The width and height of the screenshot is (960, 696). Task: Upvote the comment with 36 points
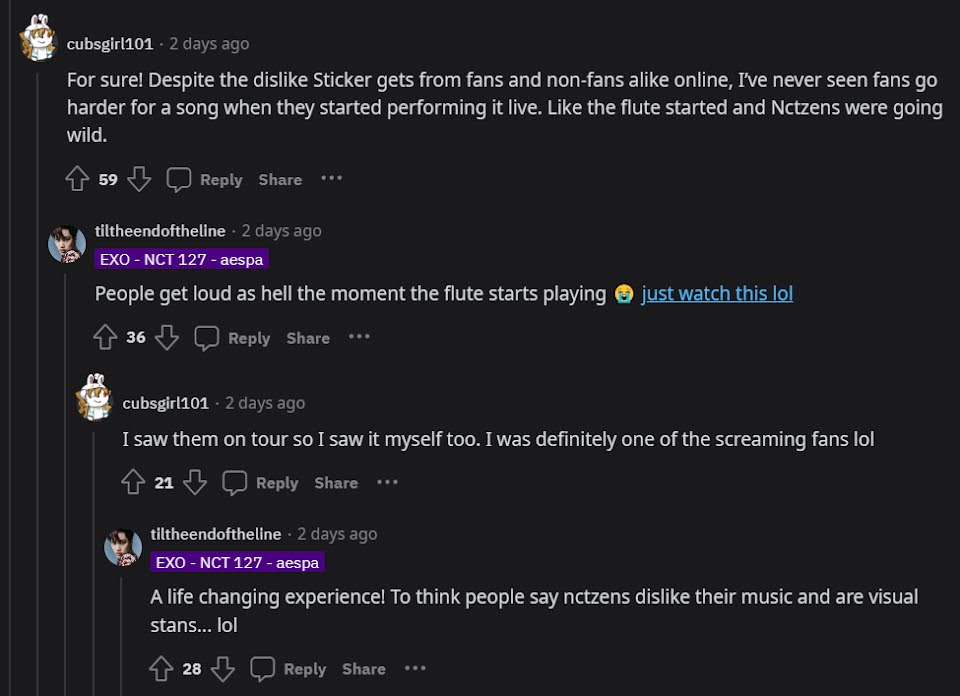pyautogui.click(x=105, y=338)
